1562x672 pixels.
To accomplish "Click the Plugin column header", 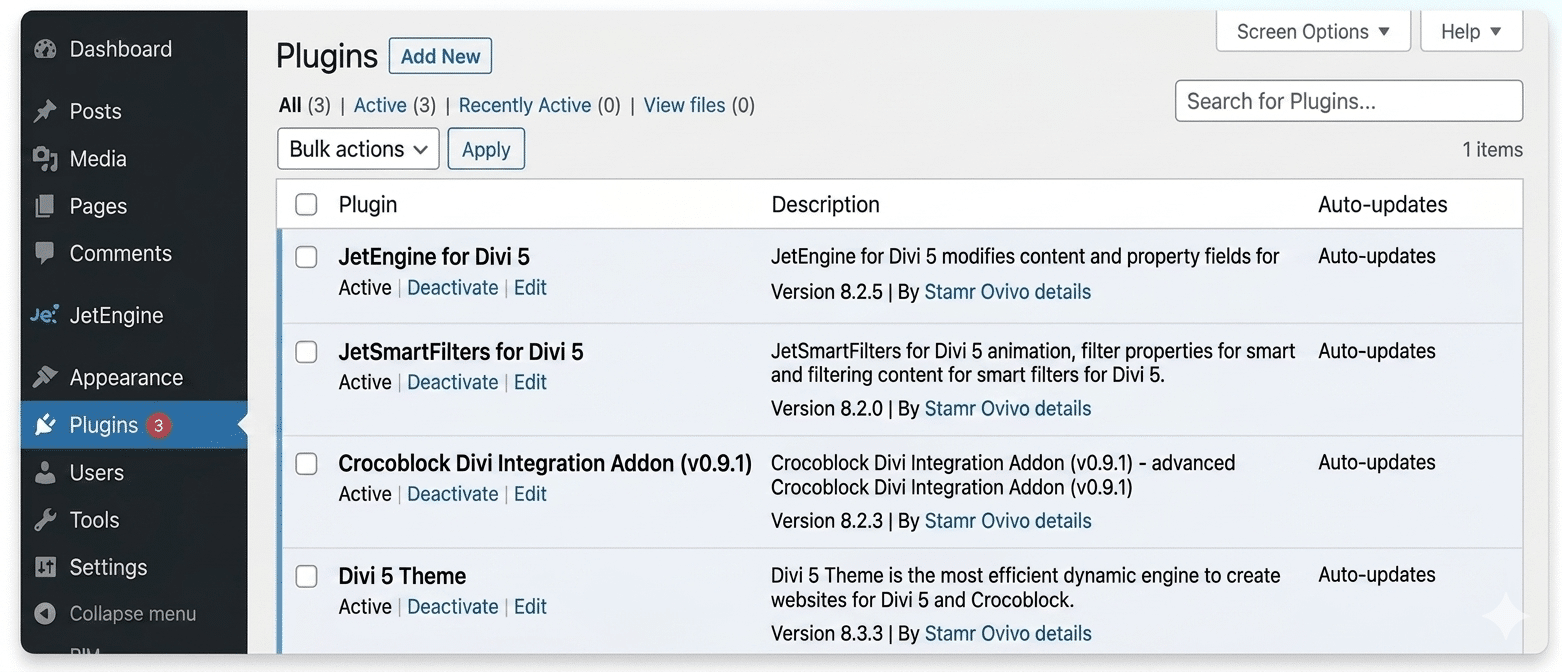I will [x=368, y=204].
